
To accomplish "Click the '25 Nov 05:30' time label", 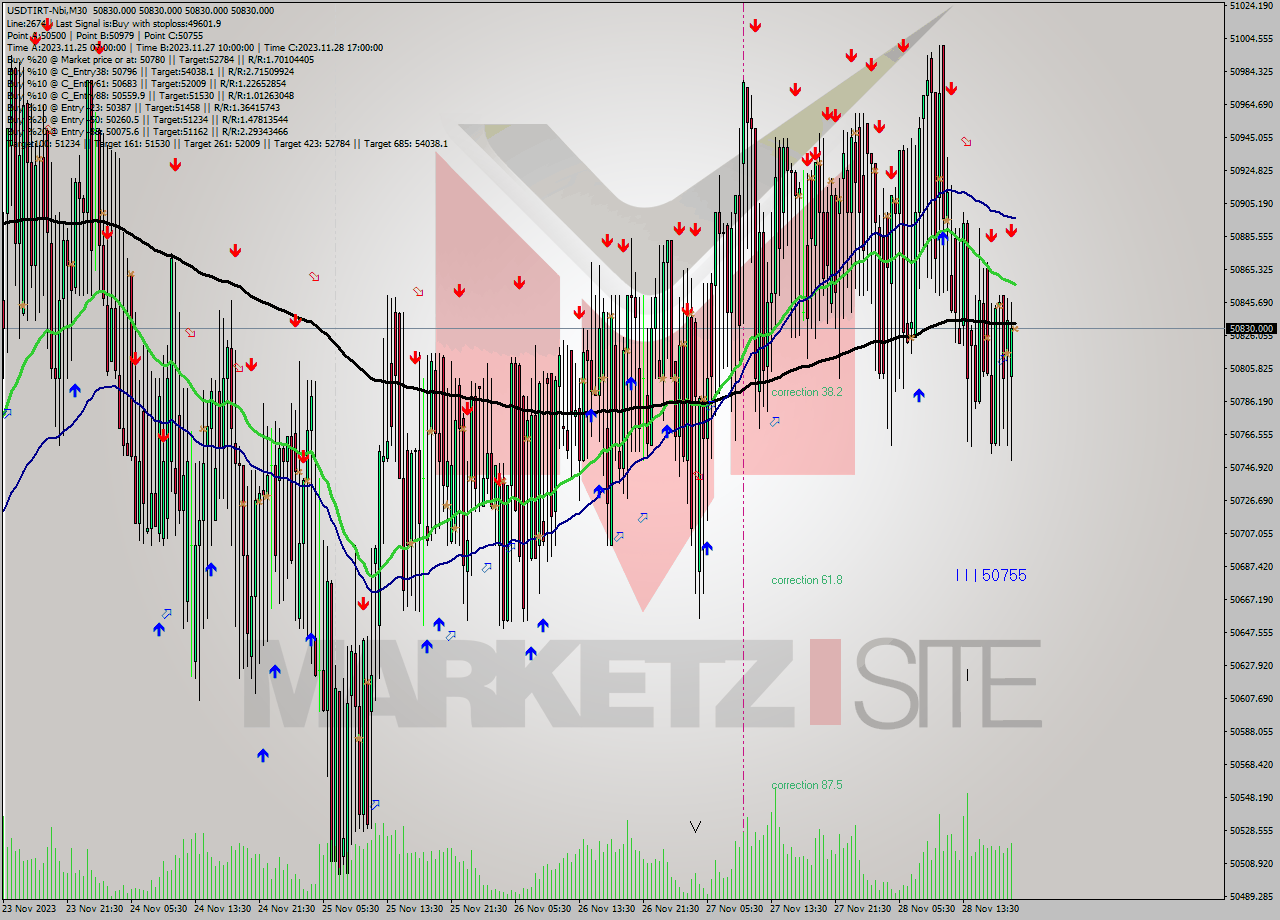I will pos(351,909).
